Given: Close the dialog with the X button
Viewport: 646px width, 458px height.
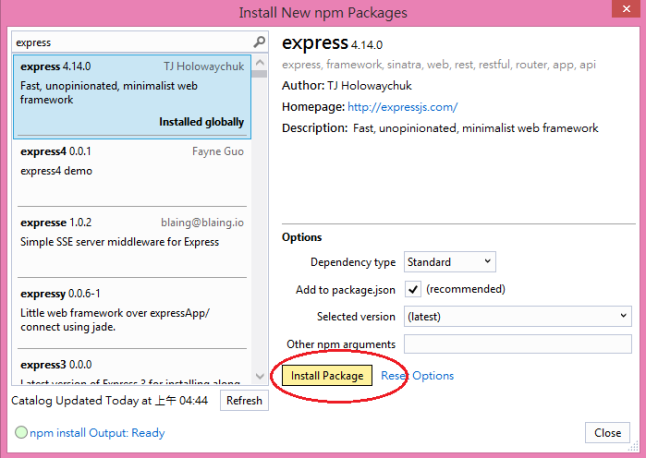Looking at the screenshot, I should pyautogui.click(x=626, y=9).
